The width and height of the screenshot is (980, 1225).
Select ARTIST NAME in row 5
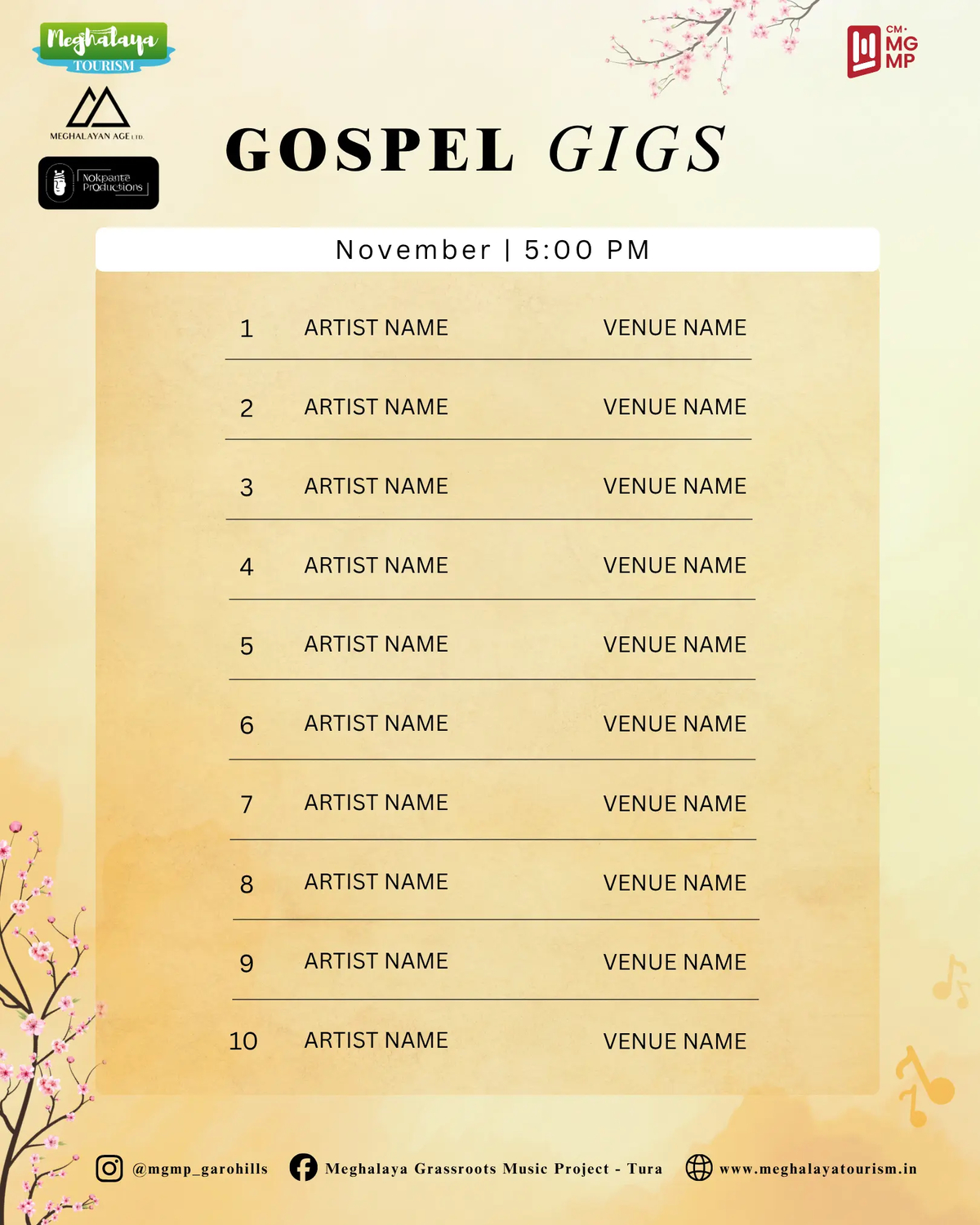pyautogui.click(x=376, y=644)
